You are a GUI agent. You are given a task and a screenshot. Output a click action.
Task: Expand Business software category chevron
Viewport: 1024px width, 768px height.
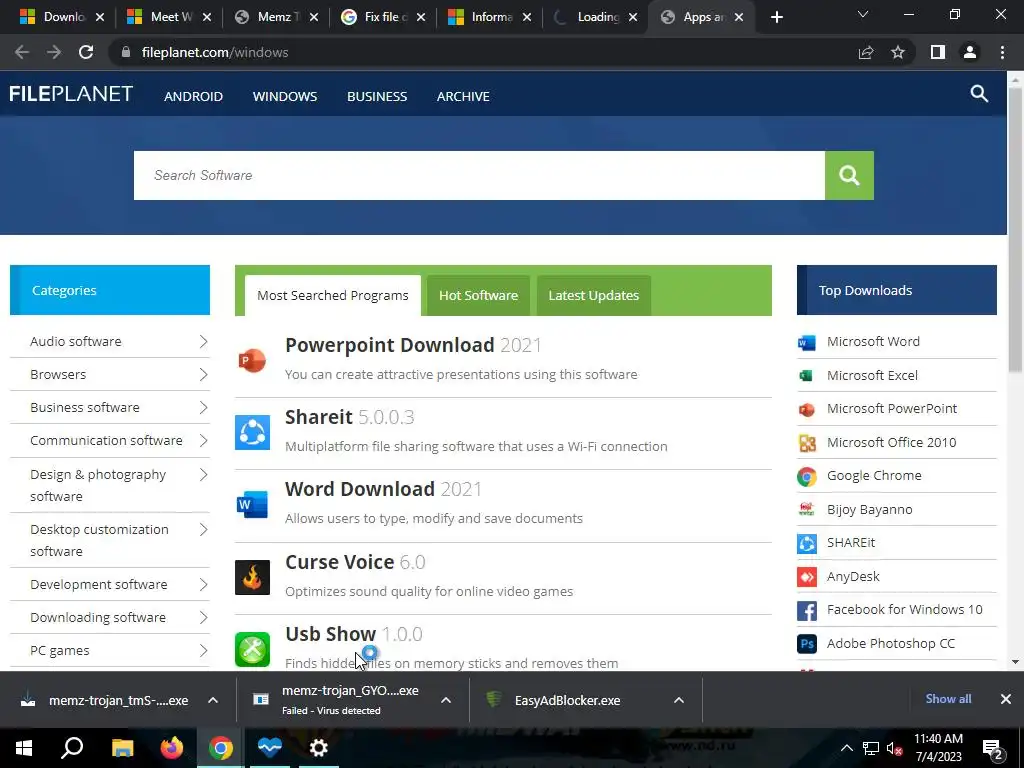203,408
